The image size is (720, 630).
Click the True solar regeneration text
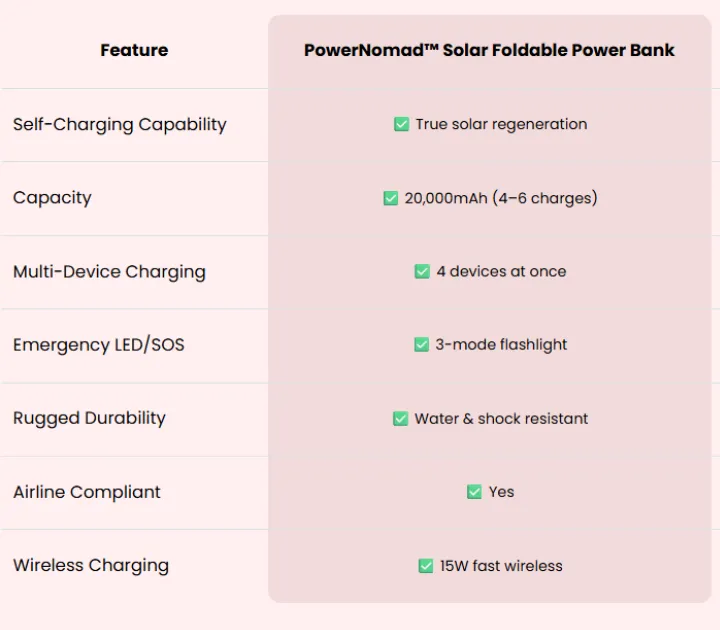click(501, 124)
